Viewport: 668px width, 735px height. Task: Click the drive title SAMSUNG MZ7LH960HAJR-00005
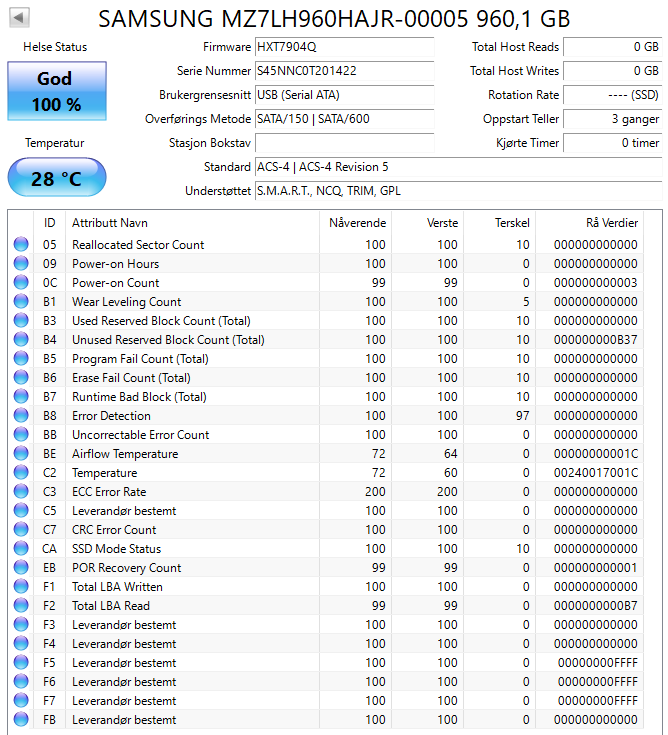pyautogui.click(x=283, y=19)
